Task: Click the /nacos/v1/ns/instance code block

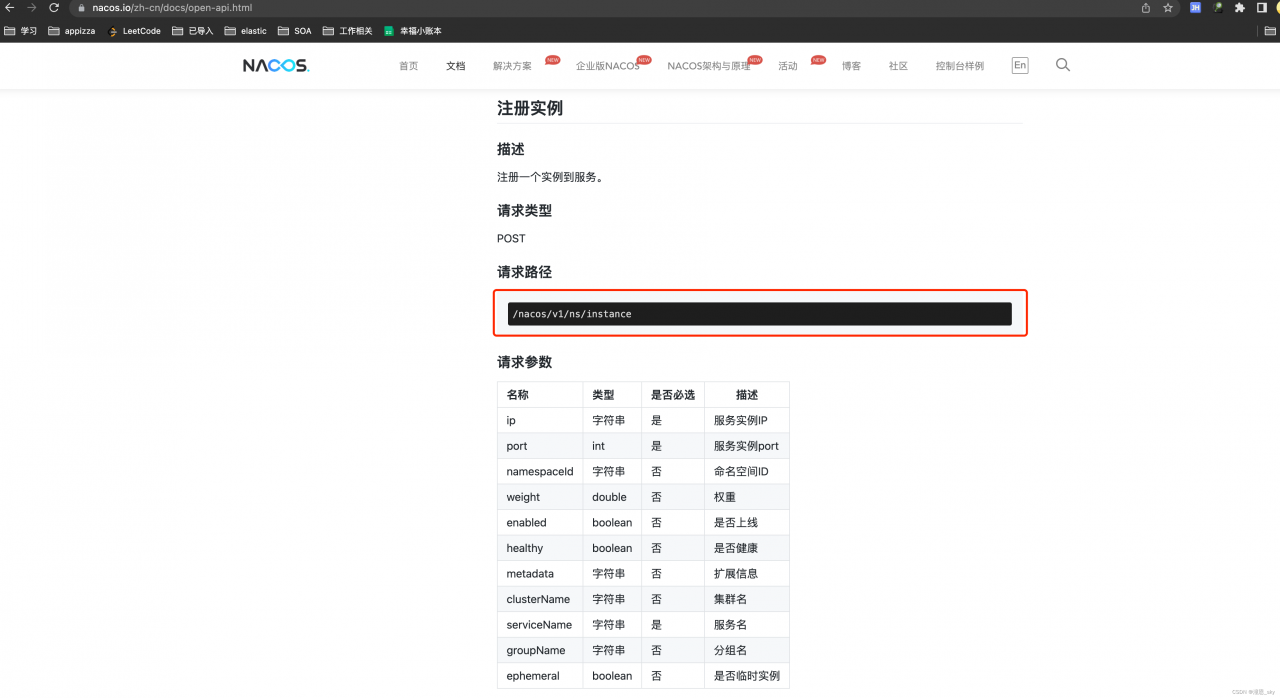Action: (x=760, y=314)
